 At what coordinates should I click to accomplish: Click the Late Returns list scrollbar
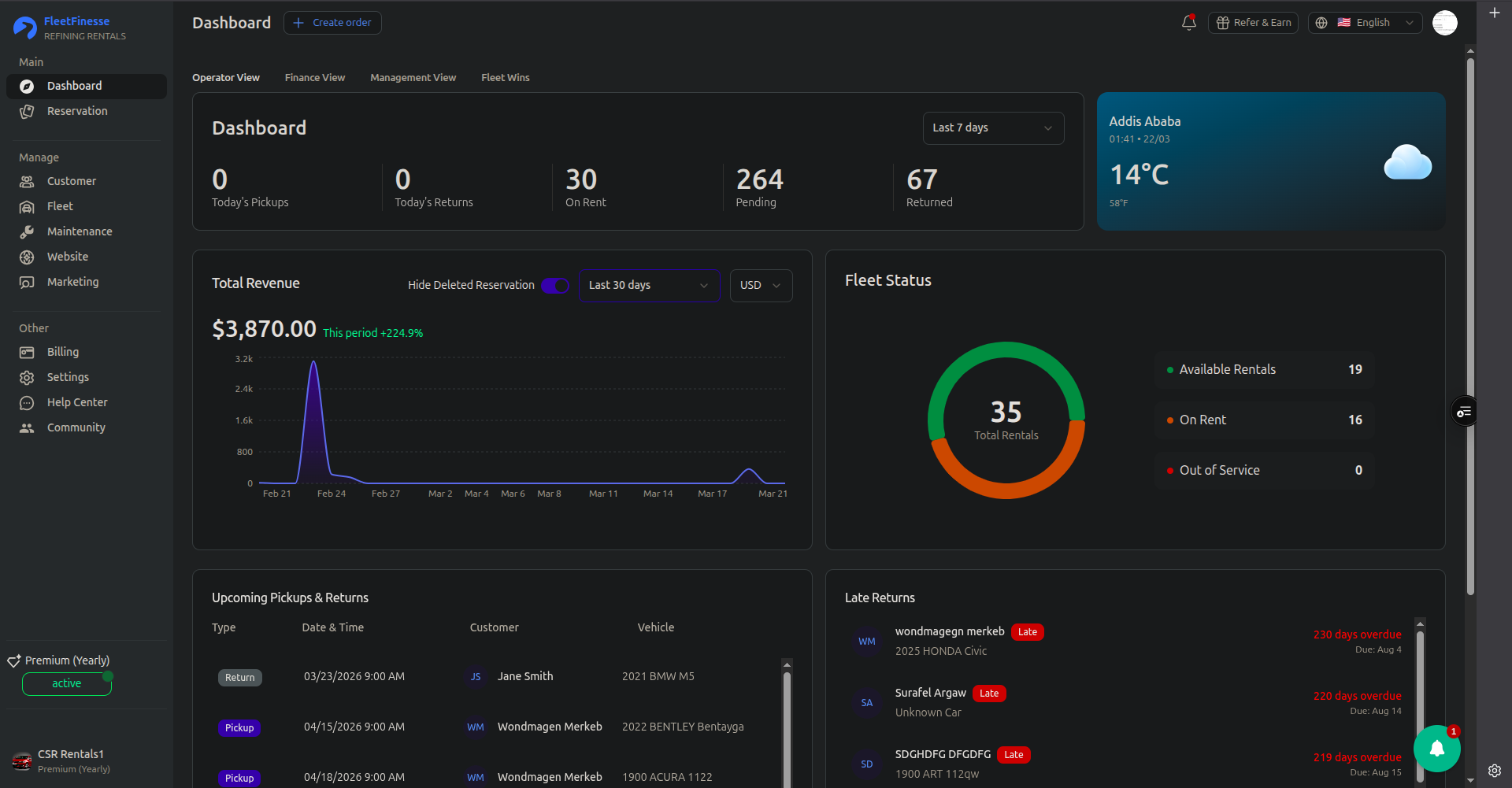click(x=1420, y=701)
